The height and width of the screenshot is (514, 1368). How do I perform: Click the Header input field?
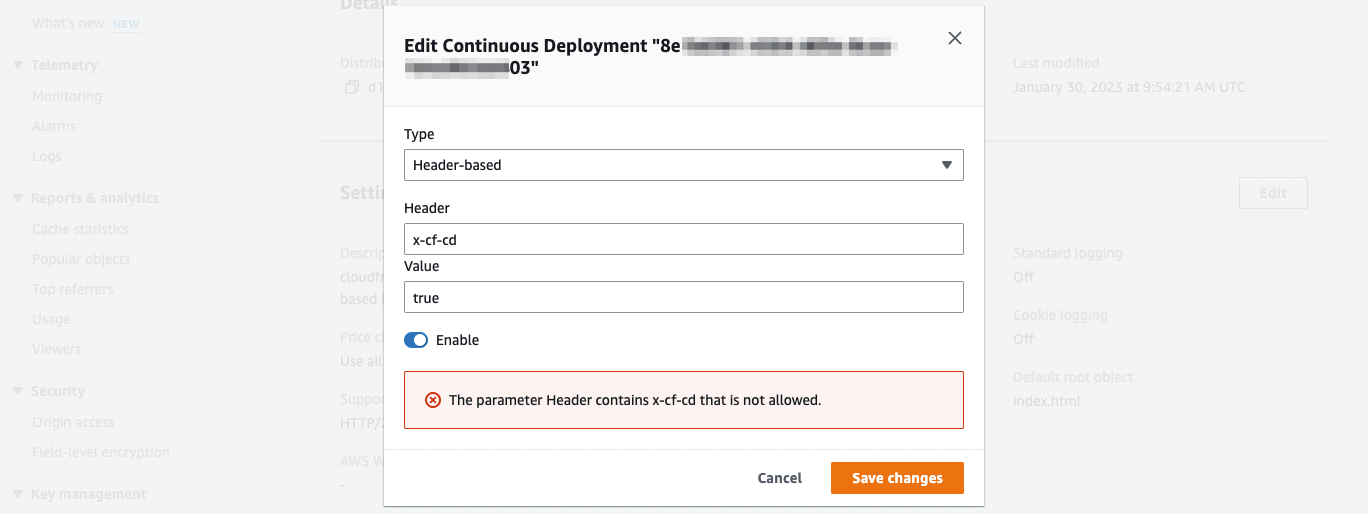click(x=684, y=239)
